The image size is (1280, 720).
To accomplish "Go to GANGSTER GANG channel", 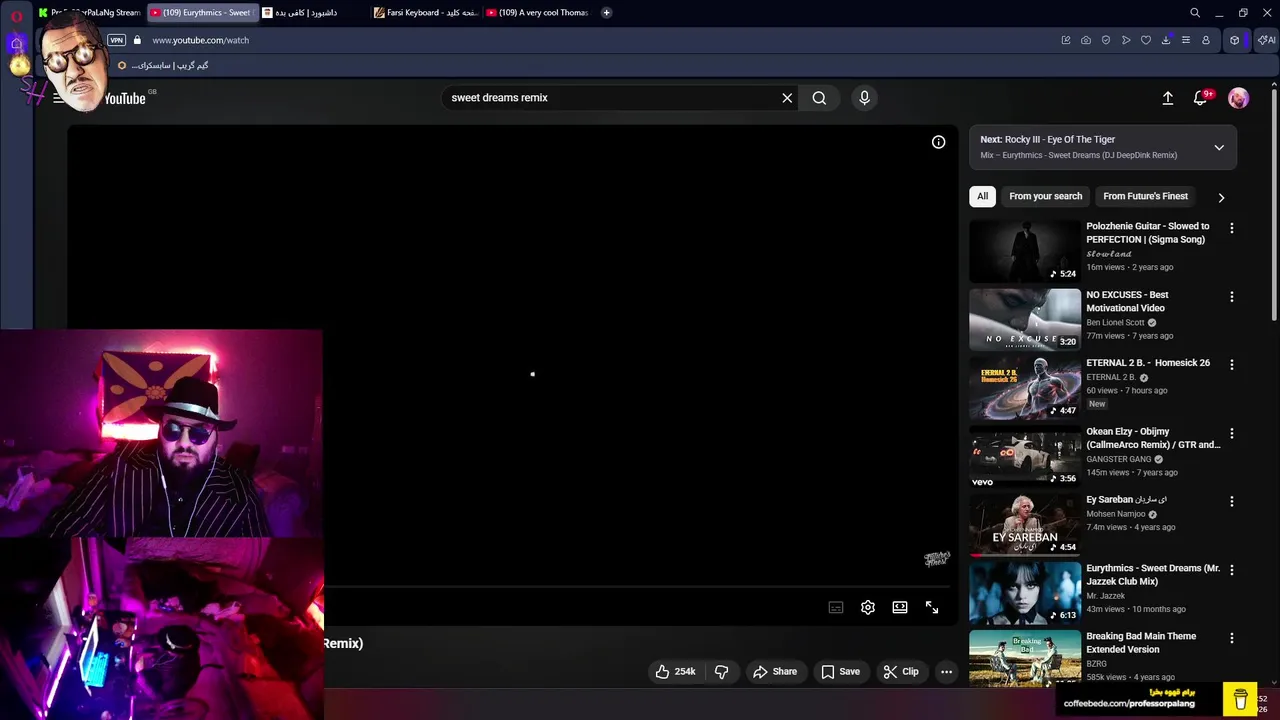I will [x=1118, y=459].
